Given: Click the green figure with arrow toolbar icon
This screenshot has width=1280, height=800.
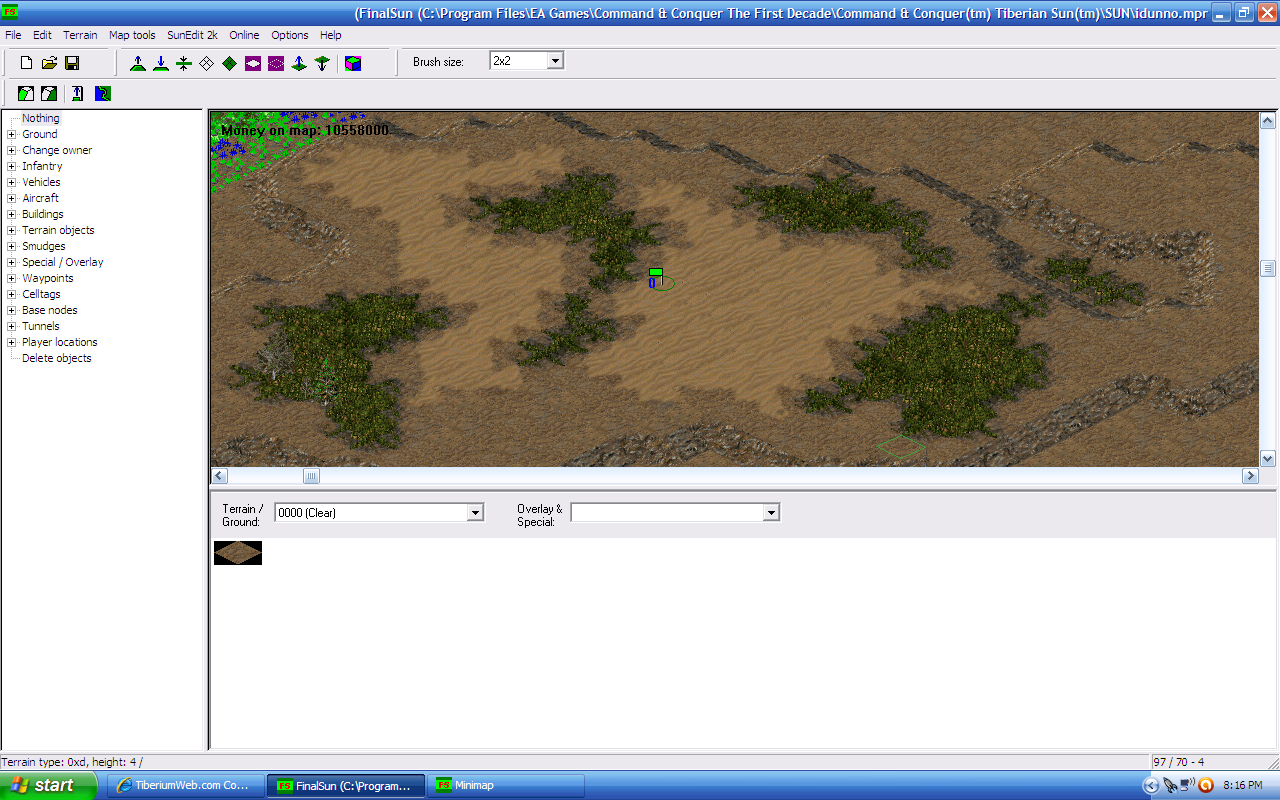Looking at the screenshot, I should tap(78, 94).
